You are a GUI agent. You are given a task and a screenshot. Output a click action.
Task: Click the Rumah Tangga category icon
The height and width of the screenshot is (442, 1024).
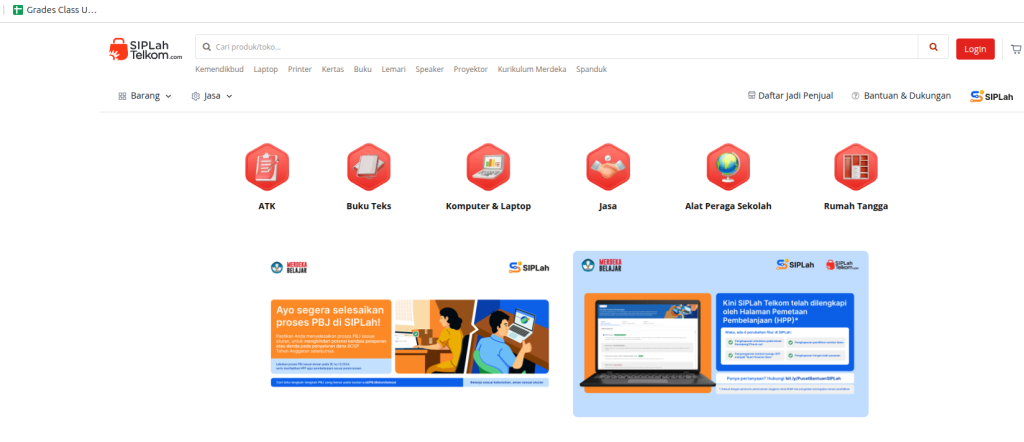[856, 166]
